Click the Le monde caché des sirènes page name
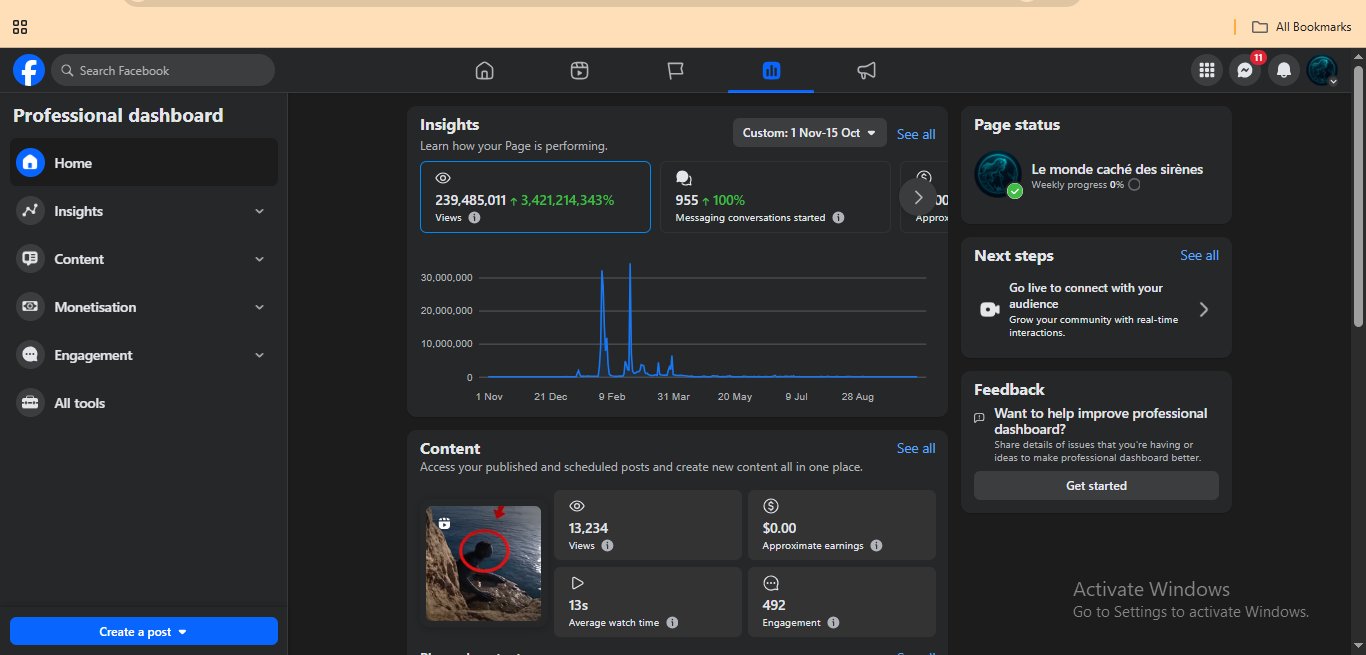Screen dimensions: 1366x655 pyautogui.click(x=1117, y=169)
